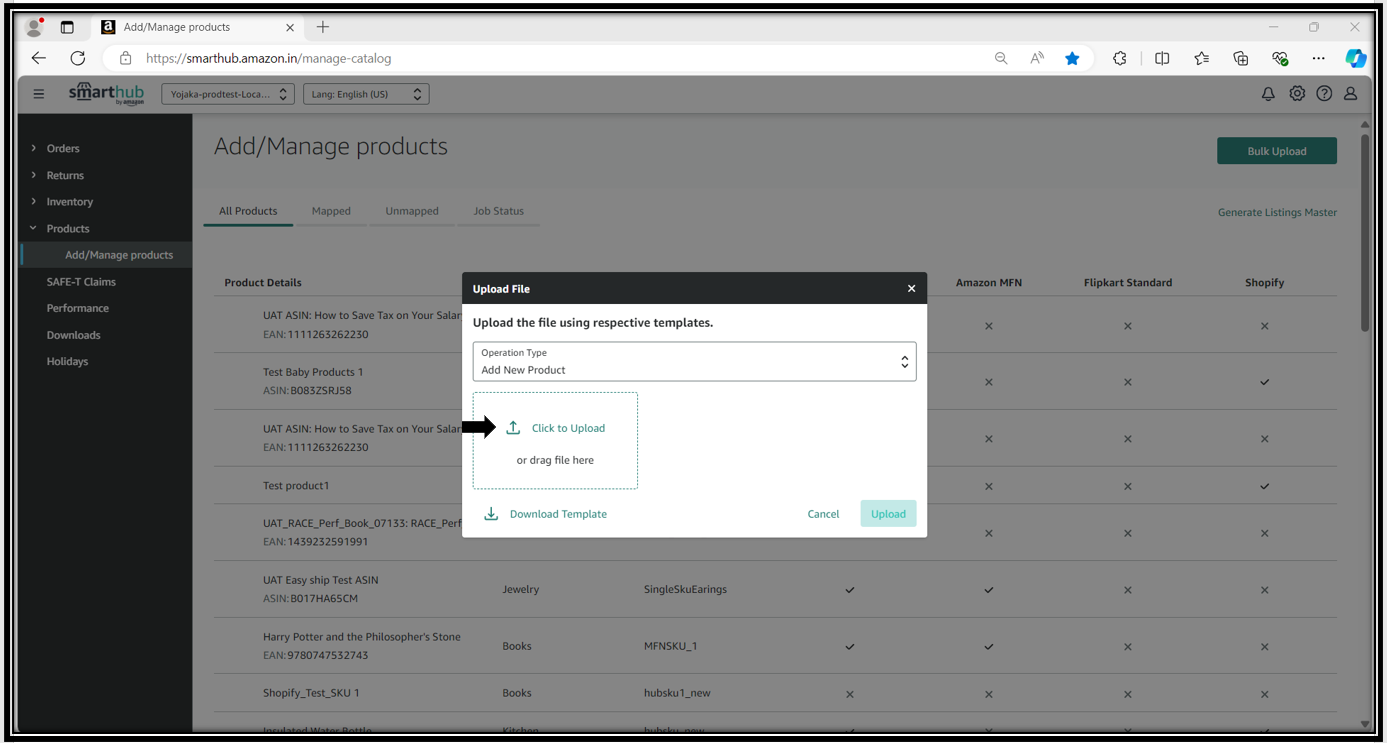This screenshot has width=1387, height=743.
Task: Open Read aloud in address bar
Action: 1037,58
